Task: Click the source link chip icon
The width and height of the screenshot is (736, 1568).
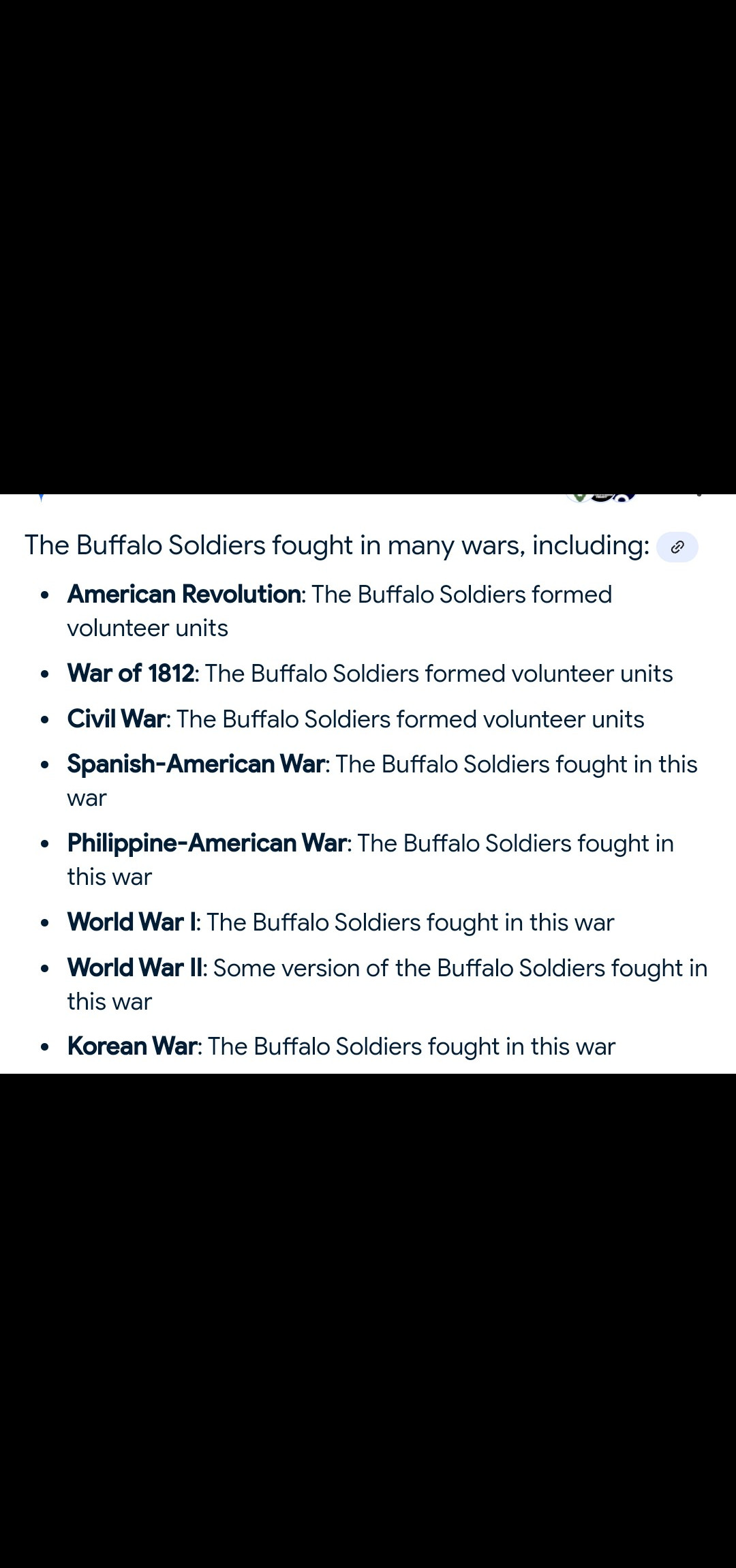Action: pos(677,547)
